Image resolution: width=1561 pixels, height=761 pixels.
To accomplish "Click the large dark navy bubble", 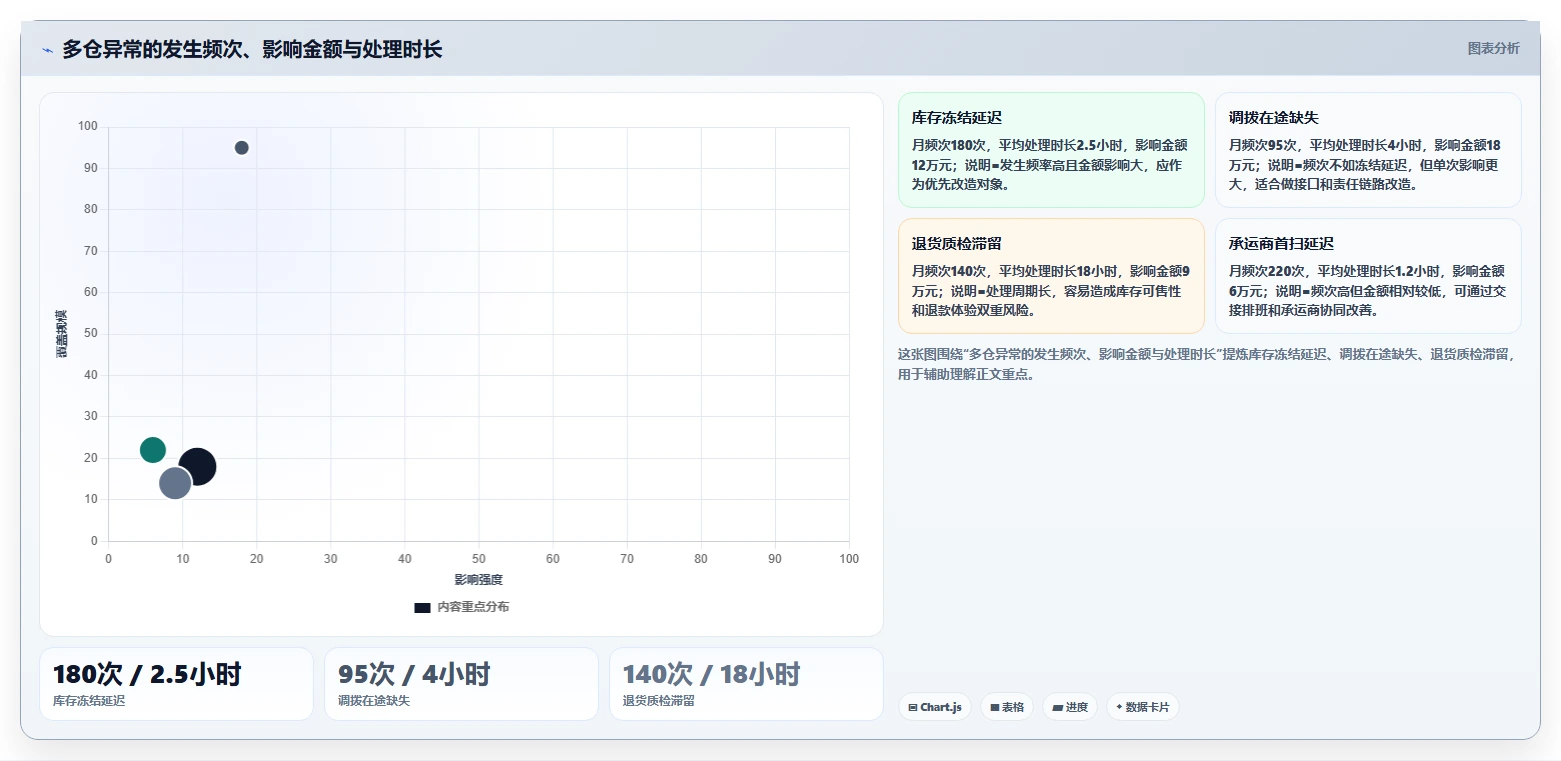I will [197, 466].
